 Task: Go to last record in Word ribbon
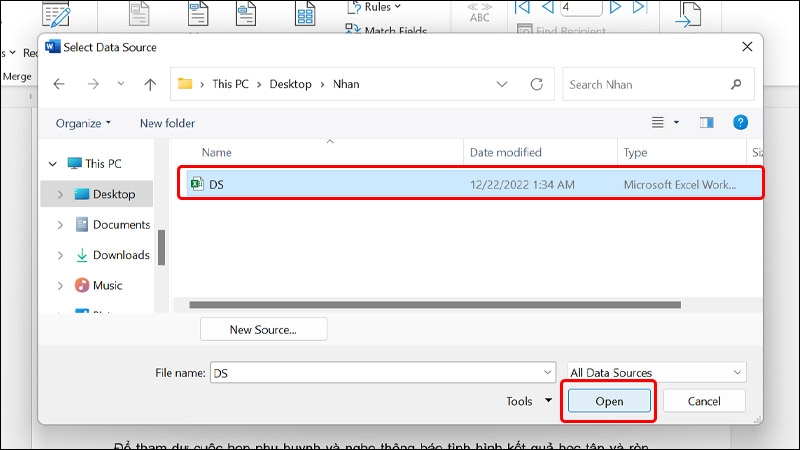coord(639,7)
